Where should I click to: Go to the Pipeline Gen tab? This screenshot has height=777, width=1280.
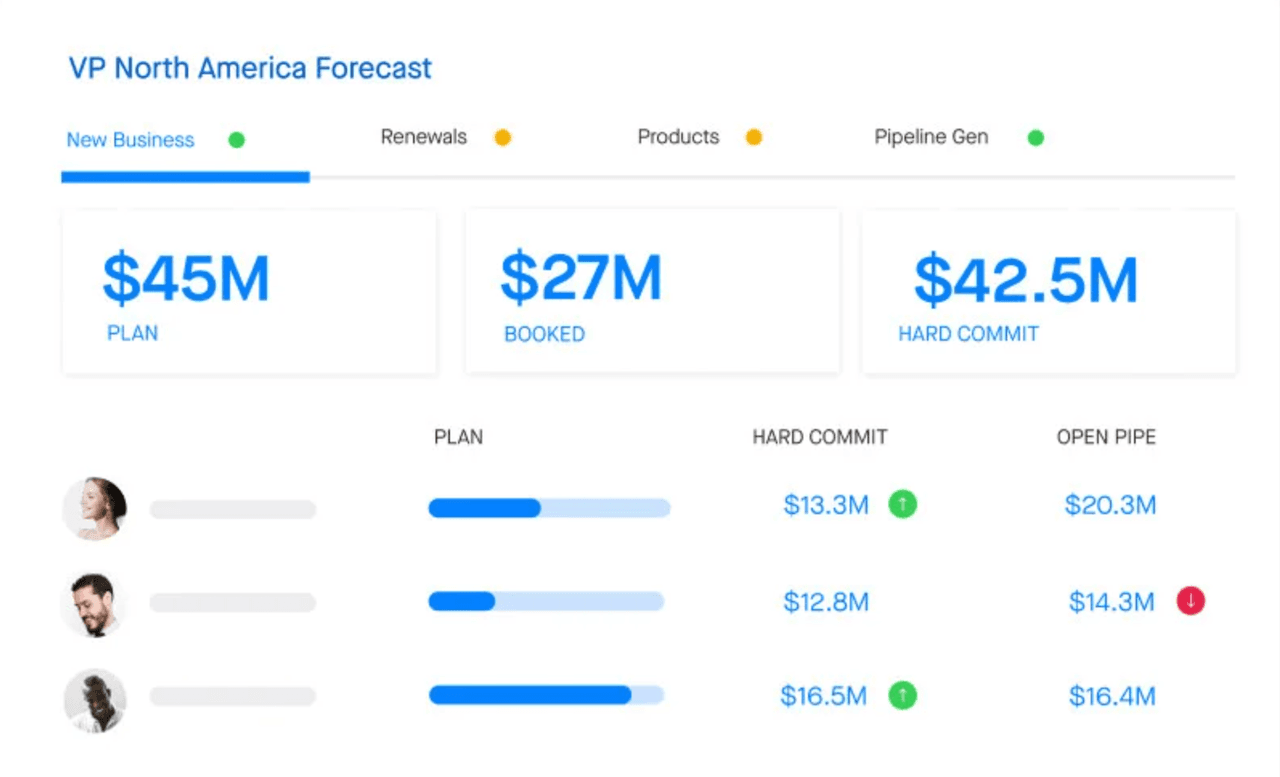point(931,137)
